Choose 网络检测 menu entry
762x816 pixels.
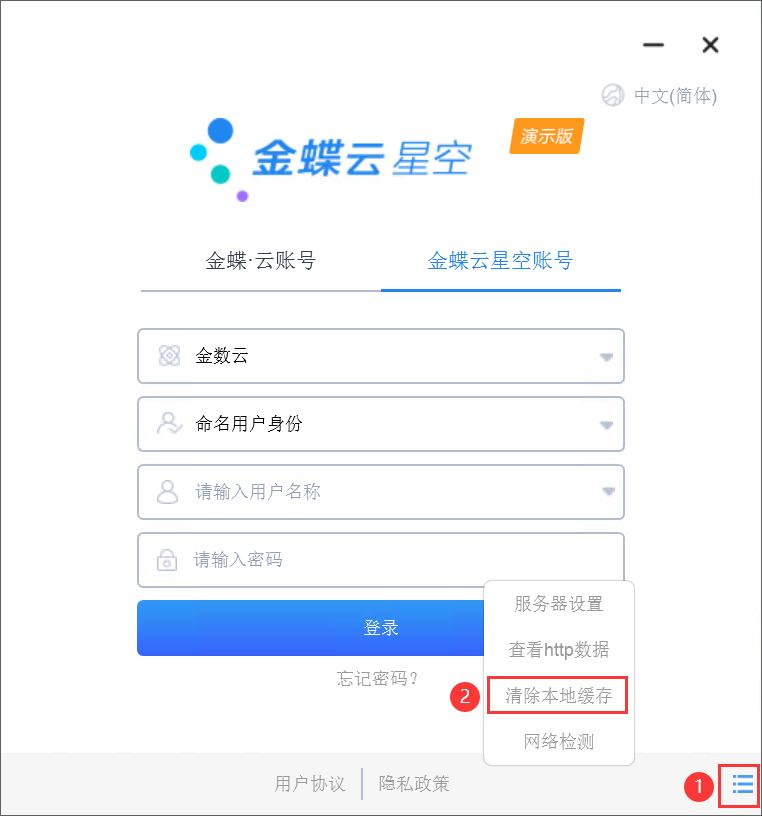pyautogui.click(x=558, y=741)
